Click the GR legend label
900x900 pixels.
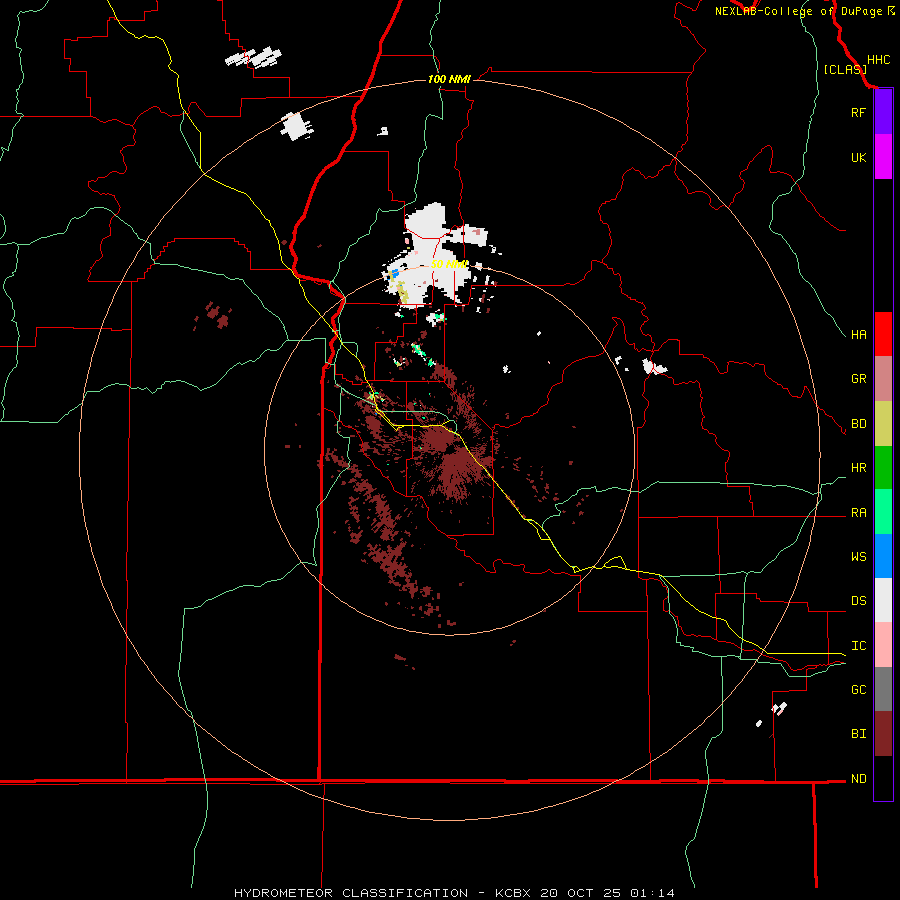point(858,379)
